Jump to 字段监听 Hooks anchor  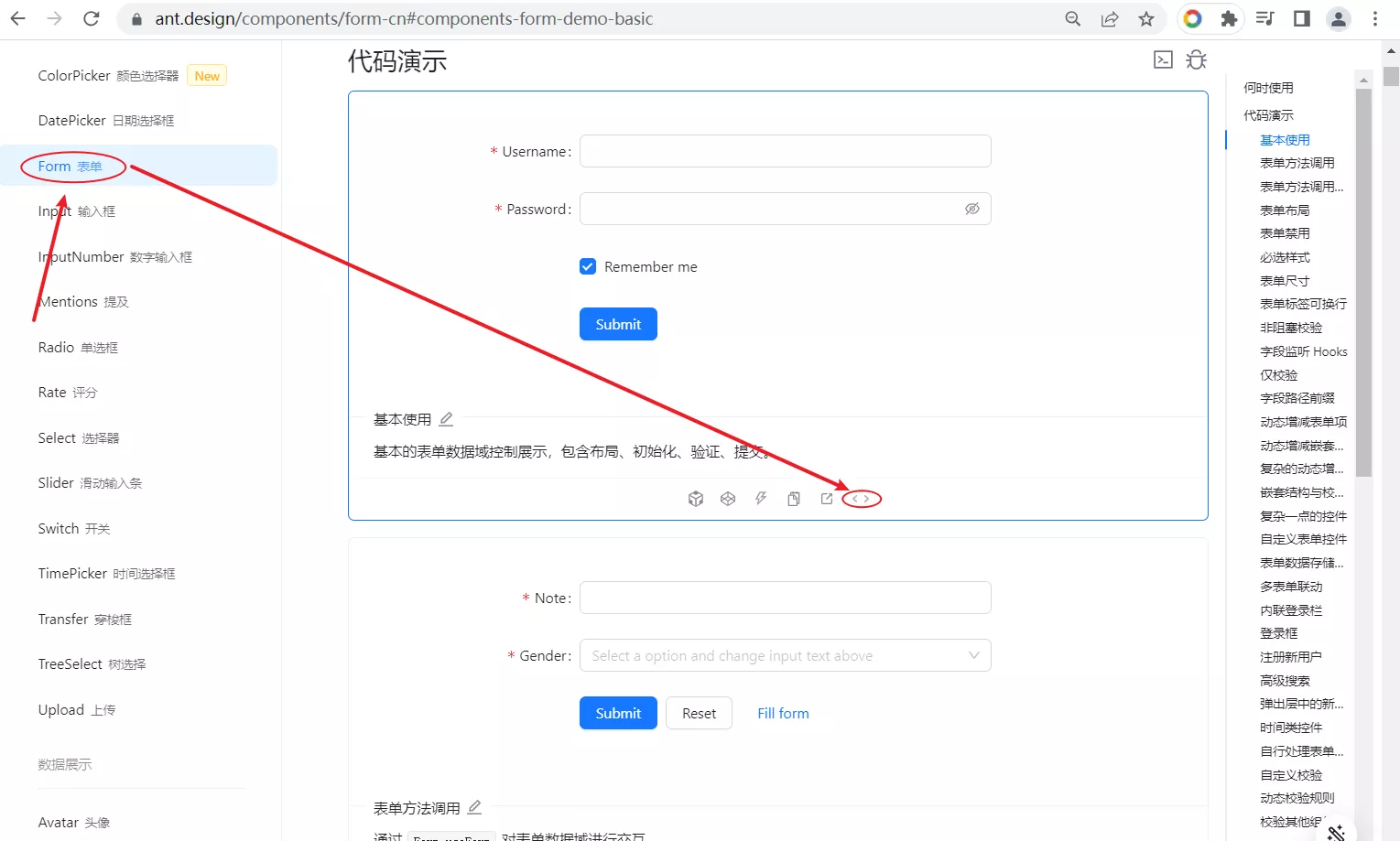(x=1304, y=351)
